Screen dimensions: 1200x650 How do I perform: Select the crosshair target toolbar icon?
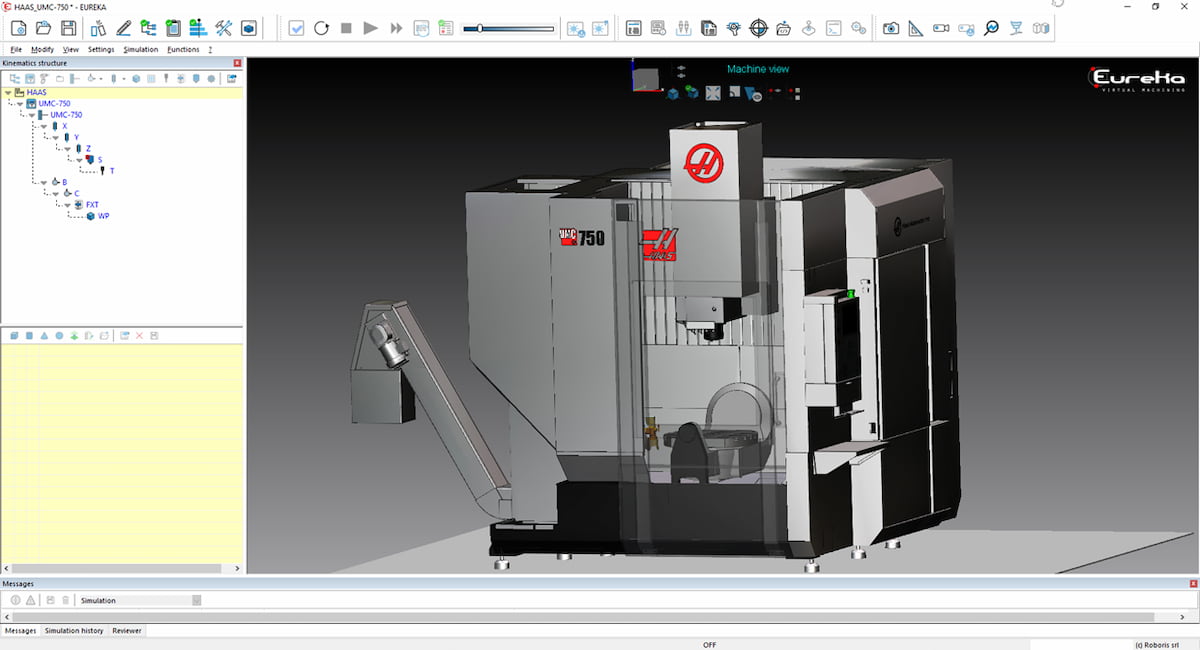click(758, 28)
